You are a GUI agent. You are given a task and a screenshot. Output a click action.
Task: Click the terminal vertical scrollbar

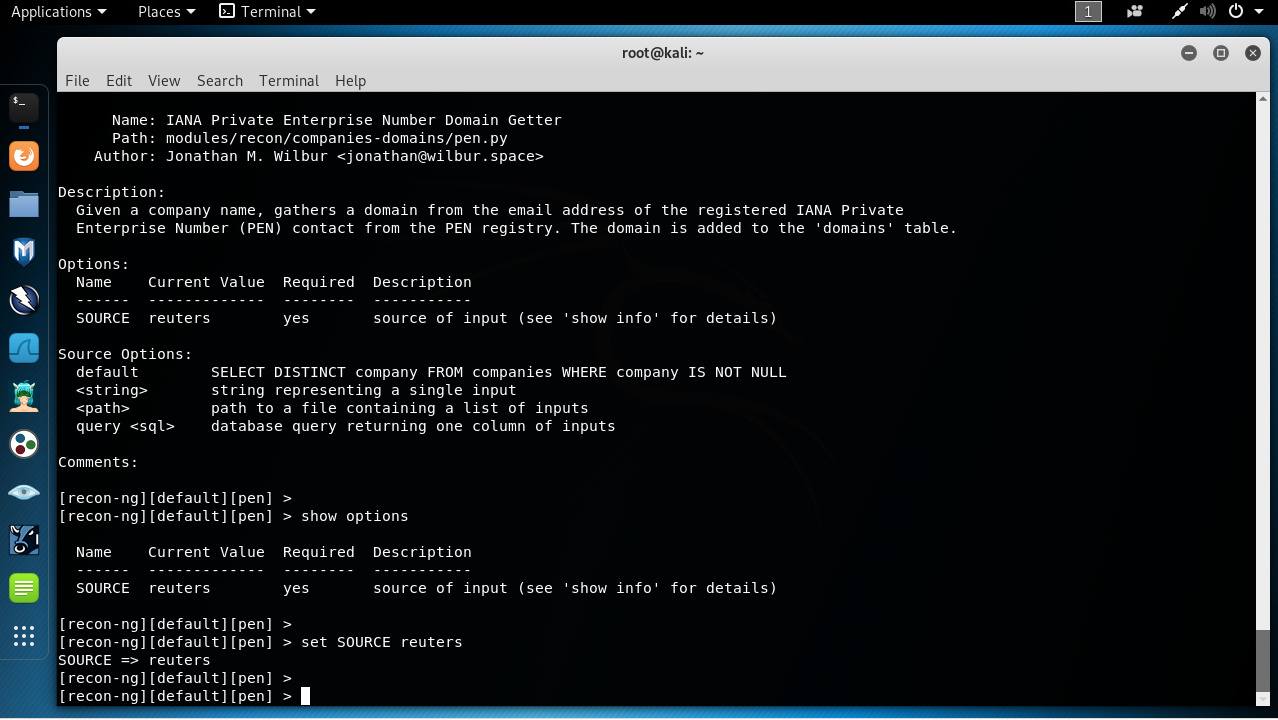coord(1263,660)
